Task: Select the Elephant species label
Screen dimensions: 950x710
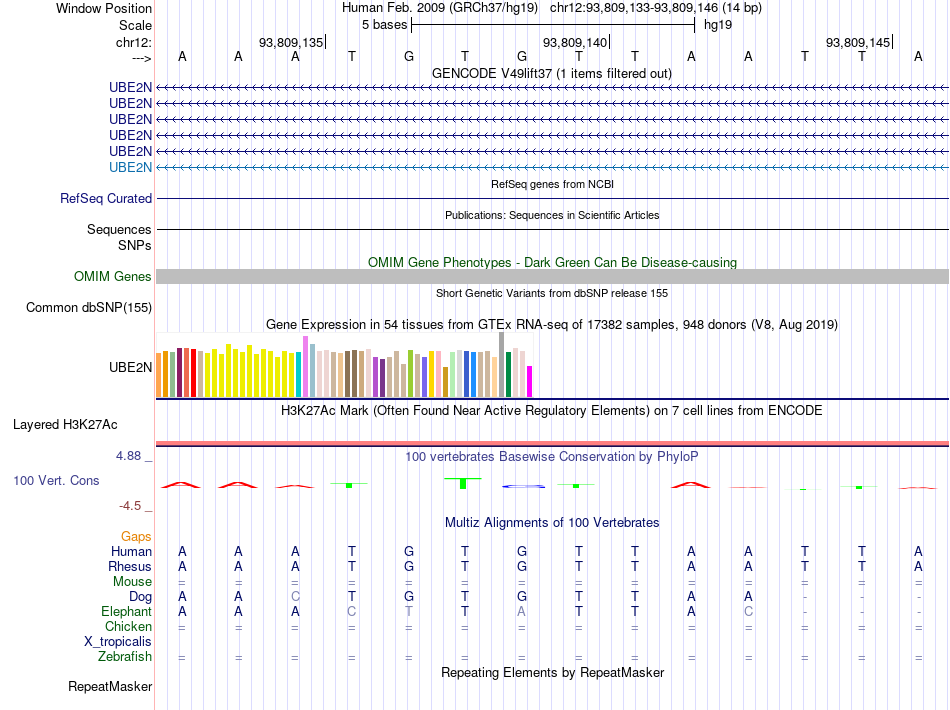Action: click(x=126, y=612)
